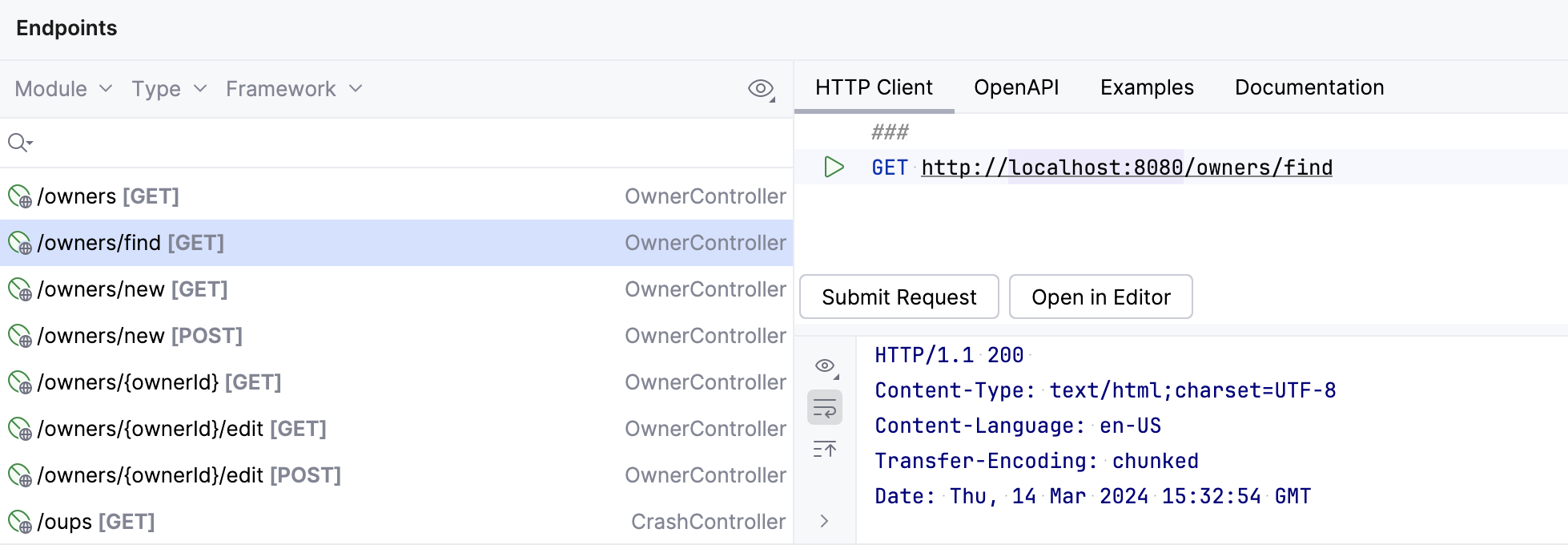The image size is (1568, 545).
Task: Toggle soft-wrap in the response pane
Action: pos(824,408)
